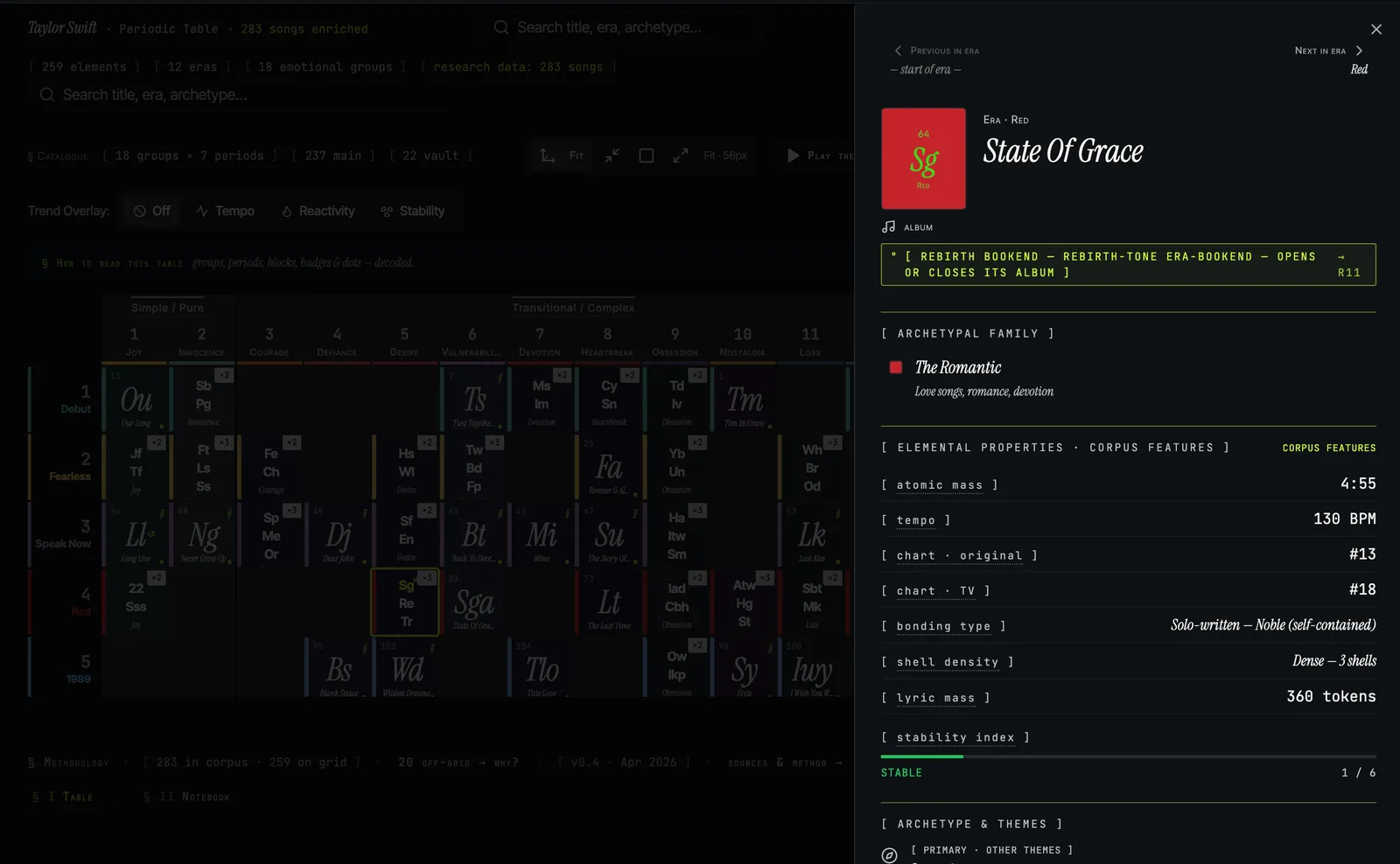Click the 360 tokens value
This screenshot has width=1400, height=864.
pos(1331,696)
